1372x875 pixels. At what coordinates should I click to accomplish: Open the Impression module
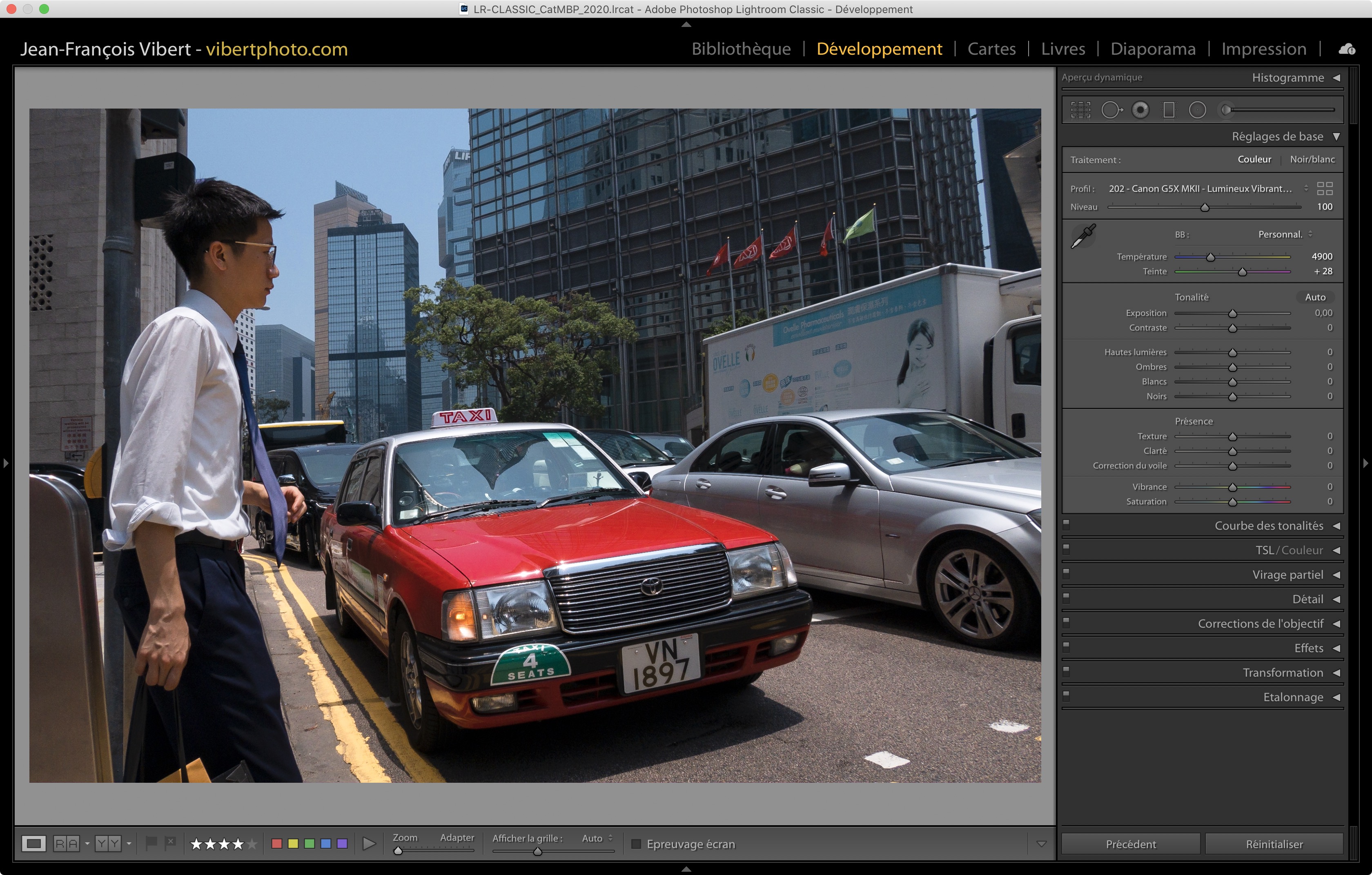1263,49
